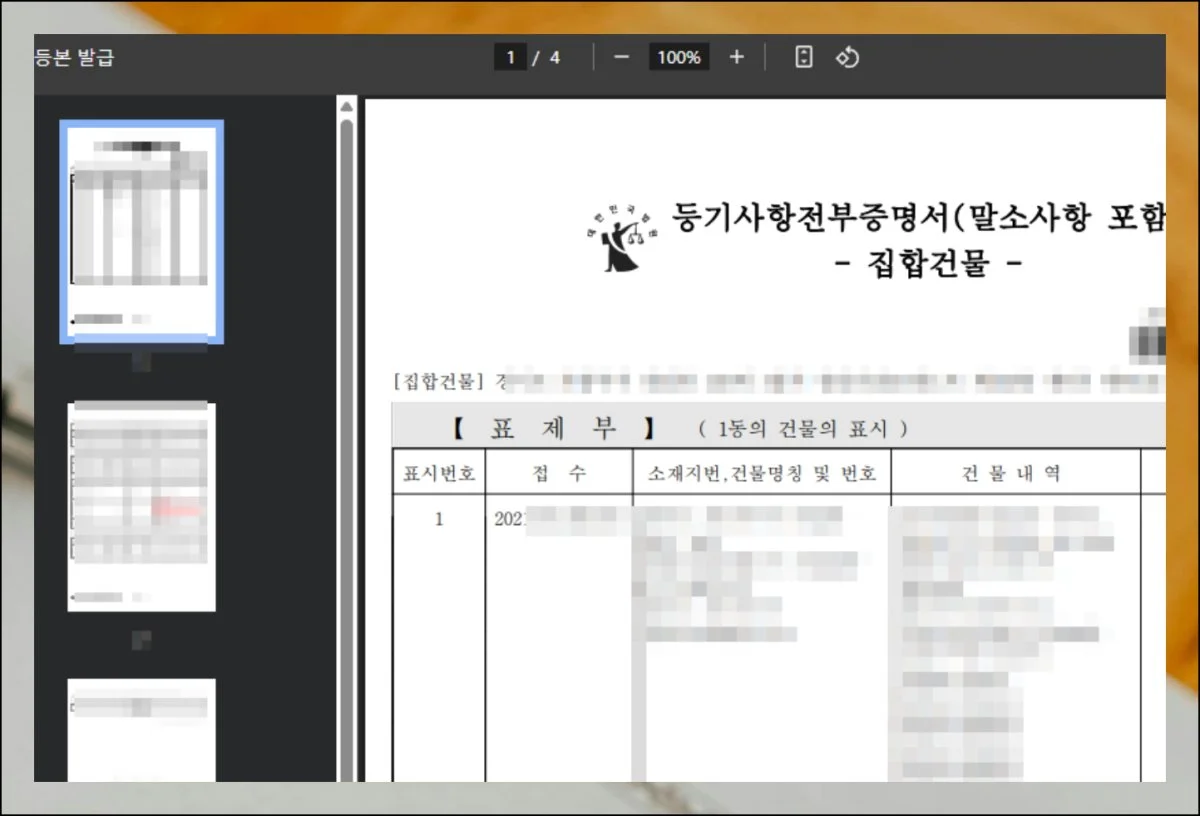This screenshot has width=1200, height=816.
Task: Edit the current page number field
Action: tap(510, 58)
